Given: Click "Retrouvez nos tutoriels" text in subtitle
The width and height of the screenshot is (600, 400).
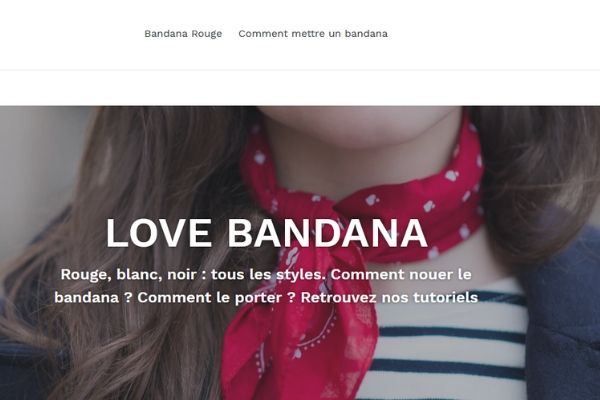Looking at the screenshot, I should [390, 297].
